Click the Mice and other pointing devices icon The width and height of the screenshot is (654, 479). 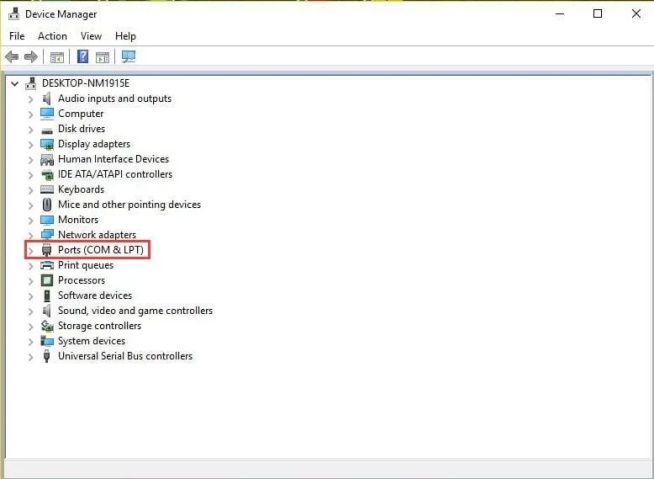(x=47, y=204)
